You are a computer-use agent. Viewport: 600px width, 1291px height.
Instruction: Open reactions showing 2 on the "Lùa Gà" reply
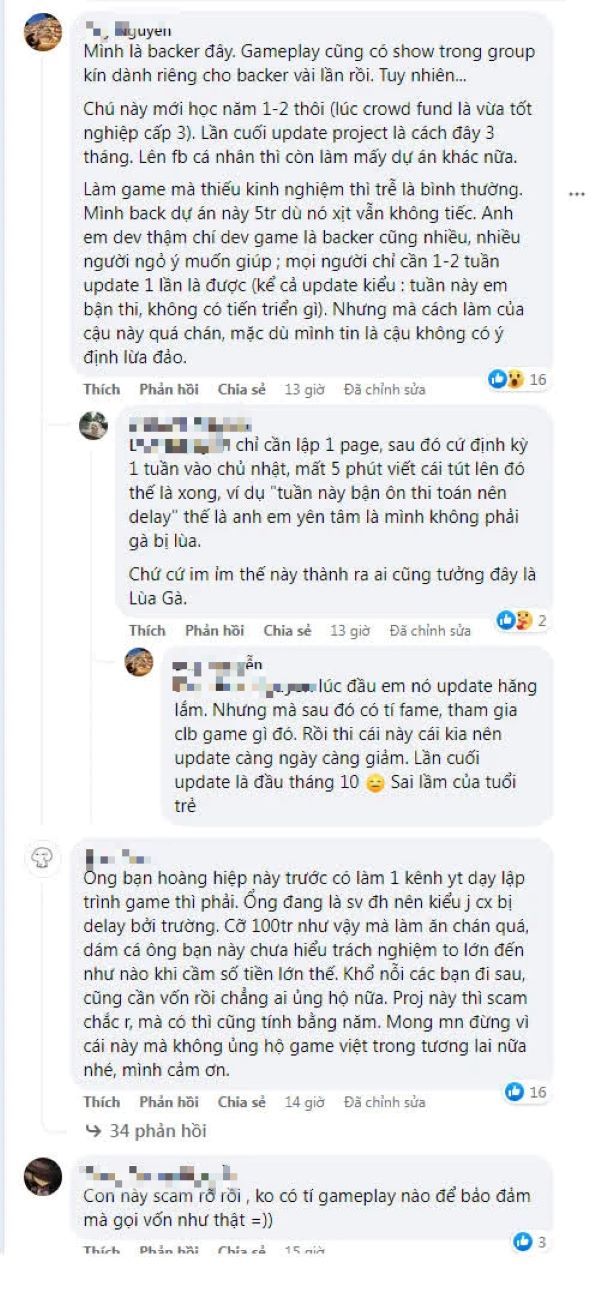pos(513,621)
